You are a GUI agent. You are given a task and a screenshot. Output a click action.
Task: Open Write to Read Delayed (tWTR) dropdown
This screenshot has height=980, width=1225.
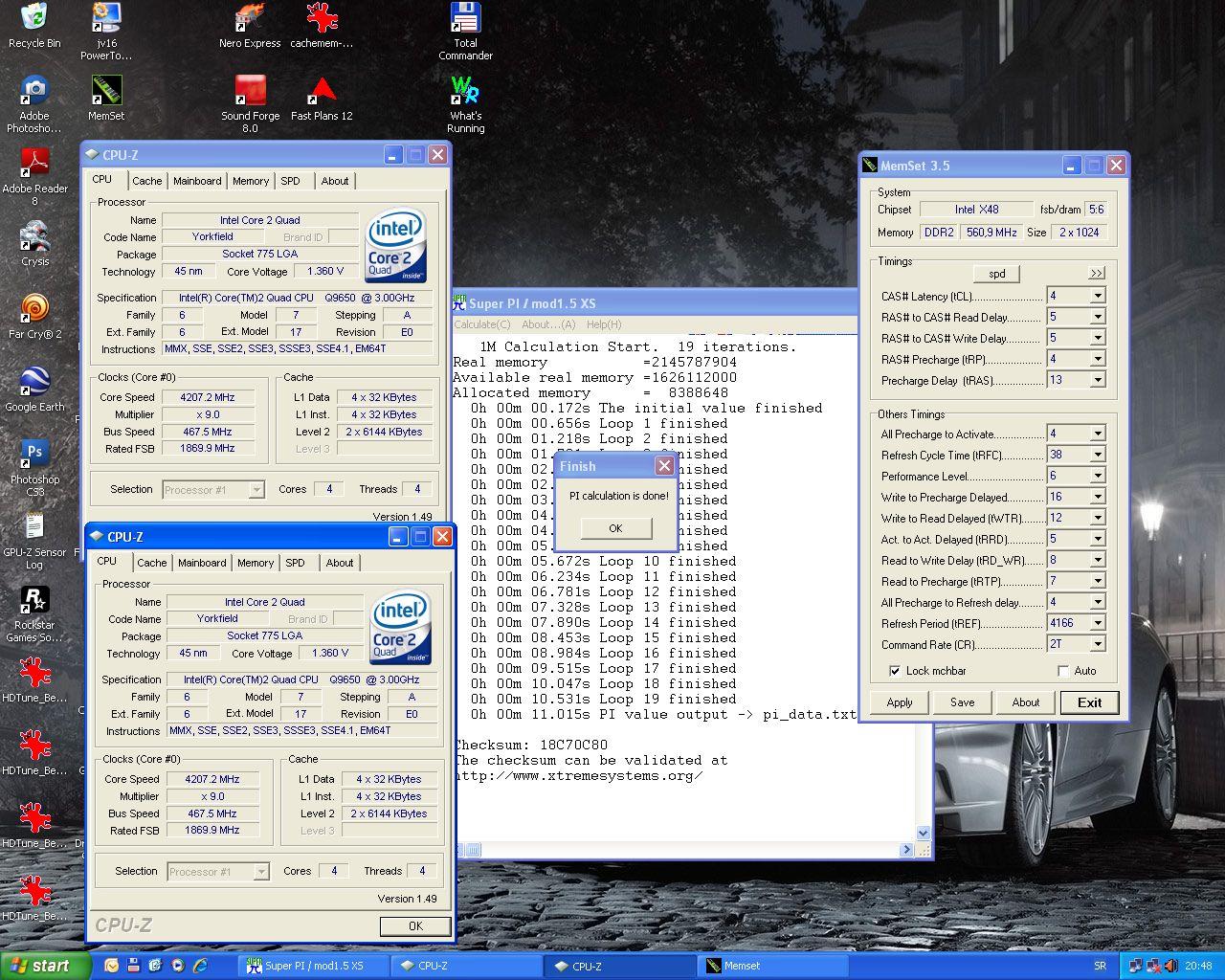click(1098, 518)
